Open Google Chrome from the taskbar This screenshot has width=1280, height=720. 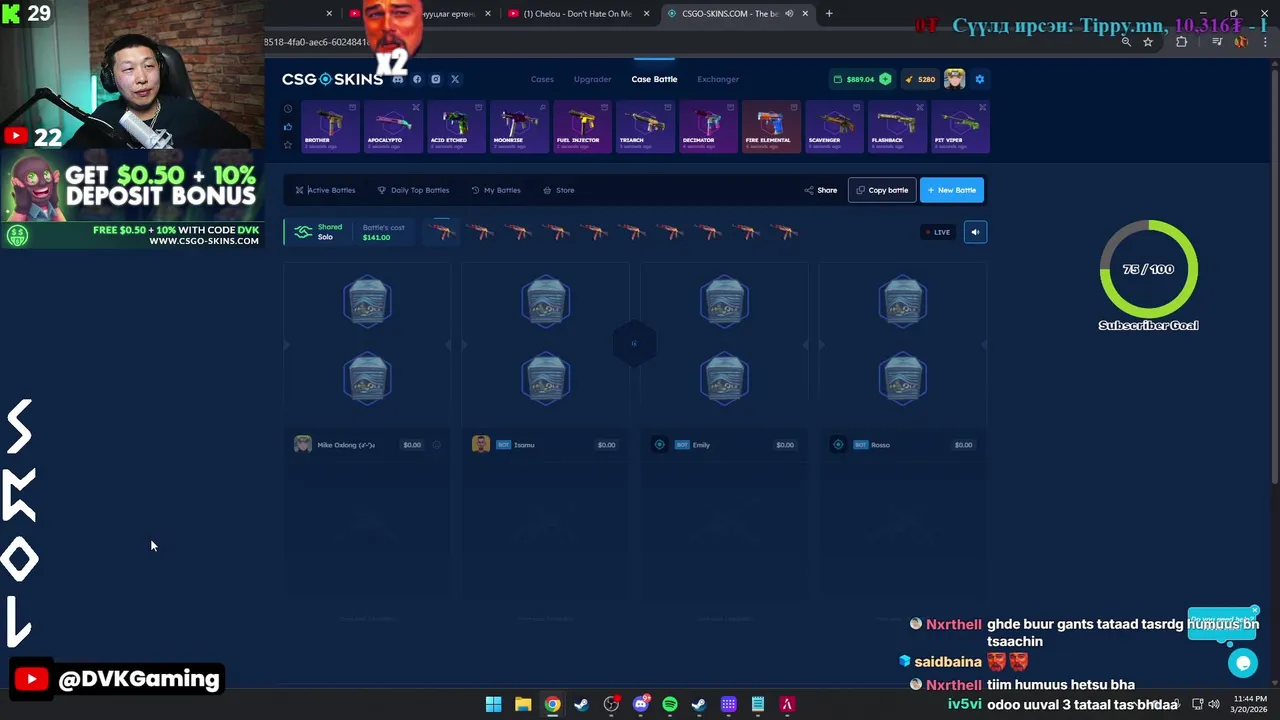tap(552, 704)
